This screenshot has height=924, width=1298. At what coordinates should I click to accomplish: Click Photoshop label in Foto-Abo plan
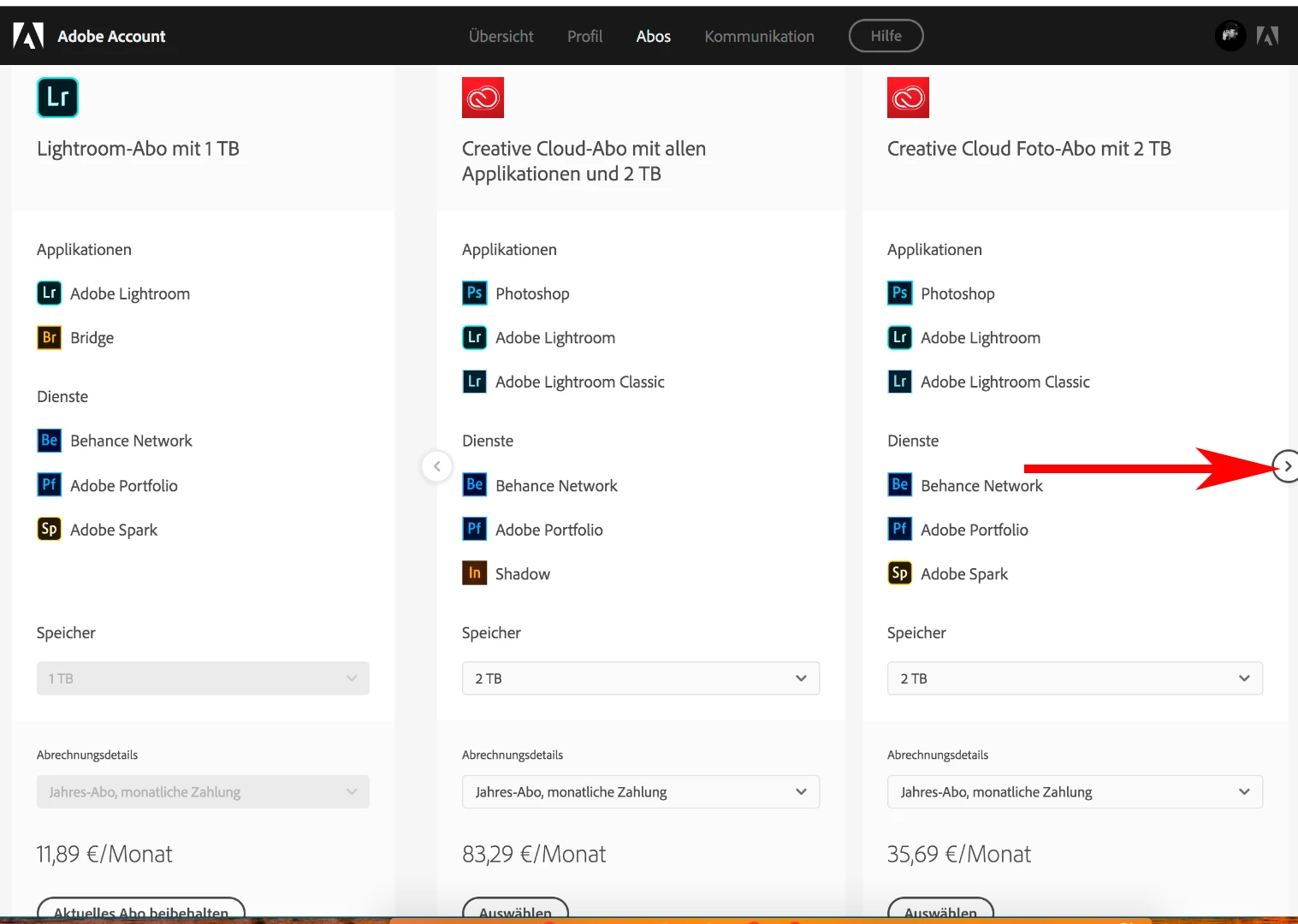coord(957,294)
